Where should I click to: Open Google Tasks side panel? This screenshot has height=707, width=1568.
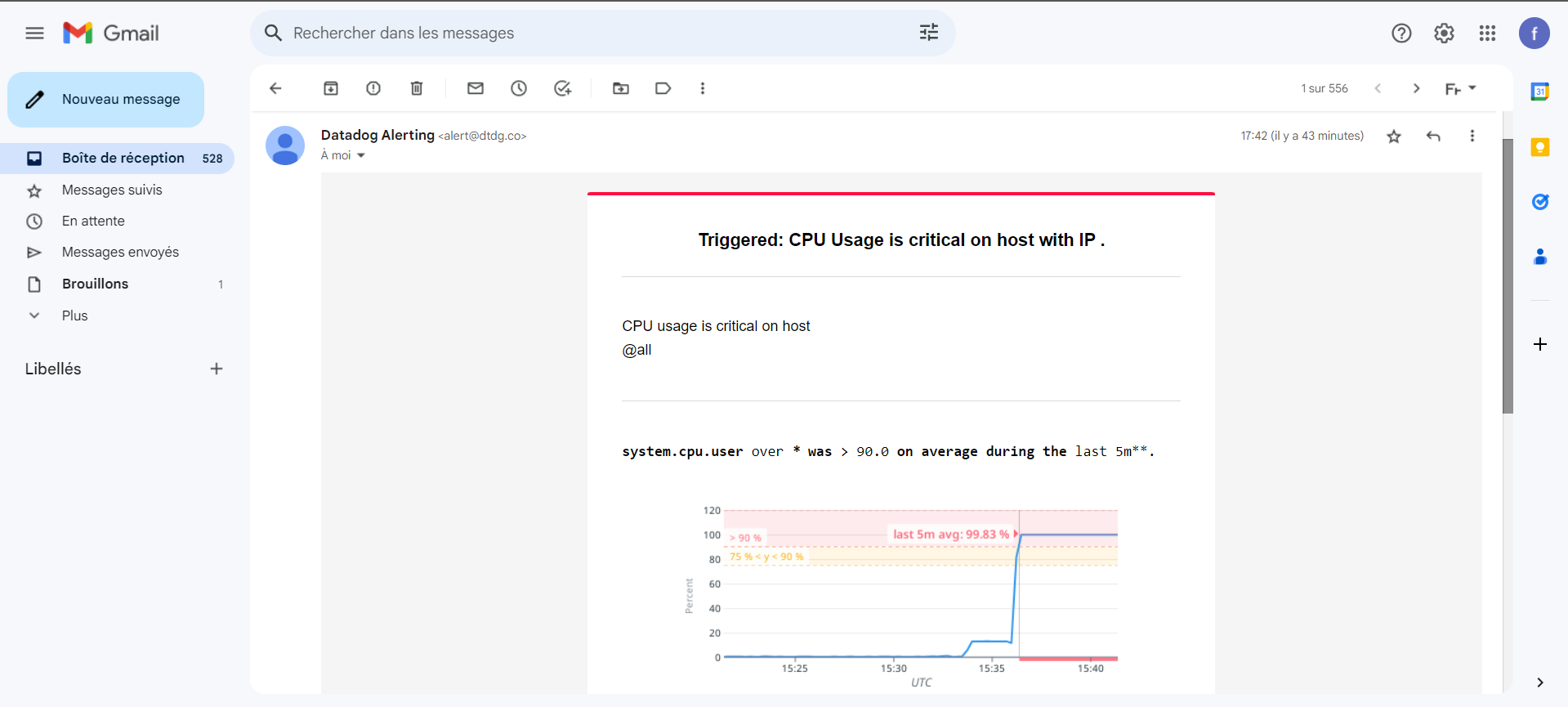point(1540,202)
